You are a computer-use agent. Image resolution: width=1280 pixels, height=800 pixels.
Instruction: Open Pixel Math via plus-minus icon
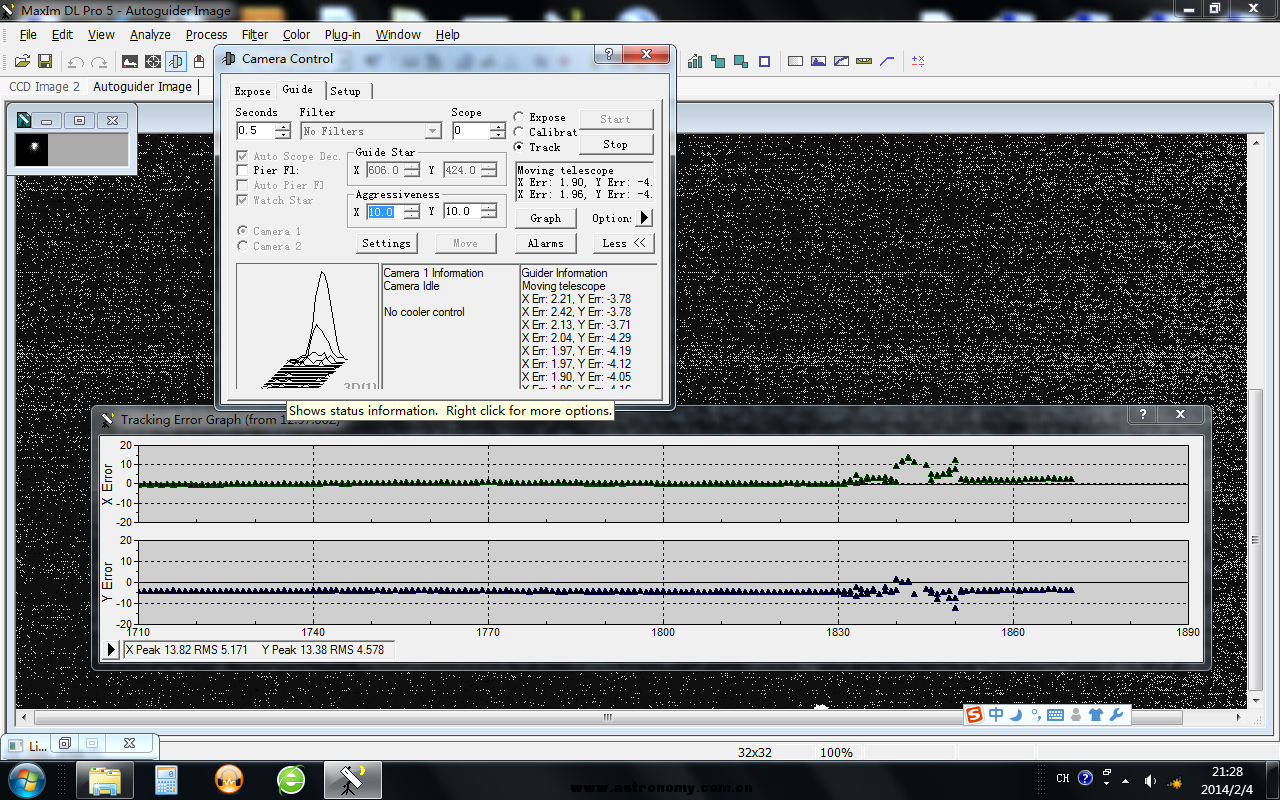tap(918, 61)
